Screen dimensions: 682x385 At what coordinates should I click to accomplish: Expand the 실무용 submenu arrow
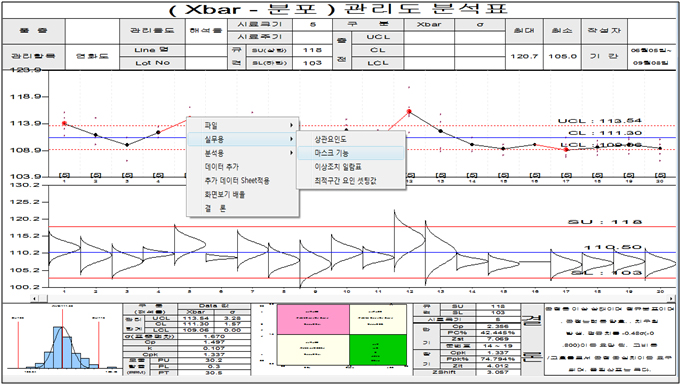click(x=291, y=139)
